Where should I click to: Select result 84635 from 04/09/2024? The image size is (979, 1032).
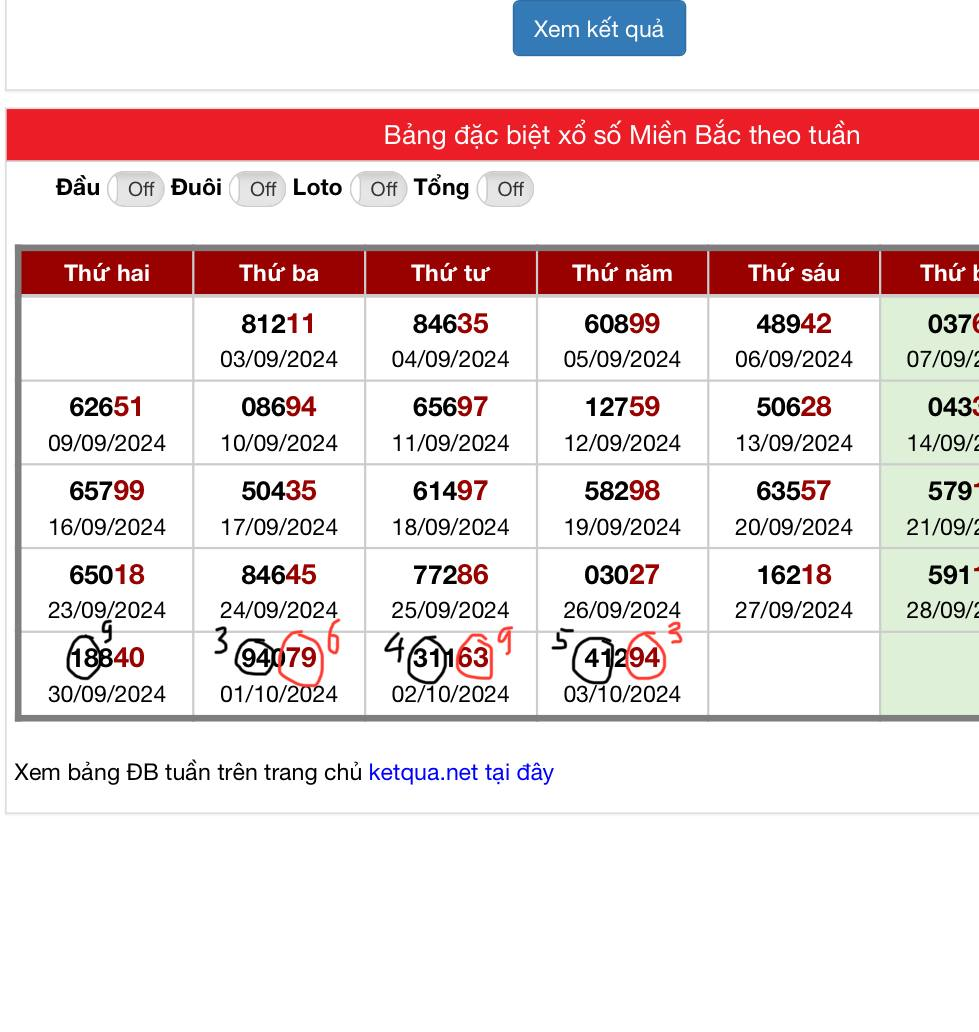tap(451, 324)
